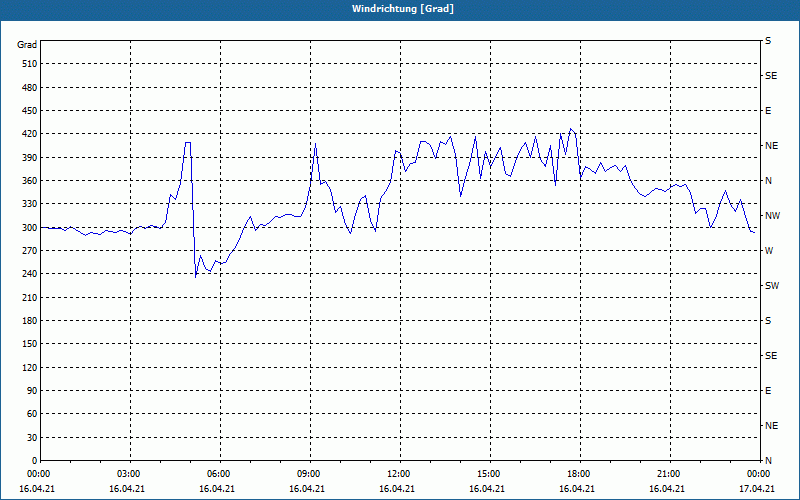Select compass label "N" level with 0
Screen dimensions: 800x500
(x=768, y=461)
